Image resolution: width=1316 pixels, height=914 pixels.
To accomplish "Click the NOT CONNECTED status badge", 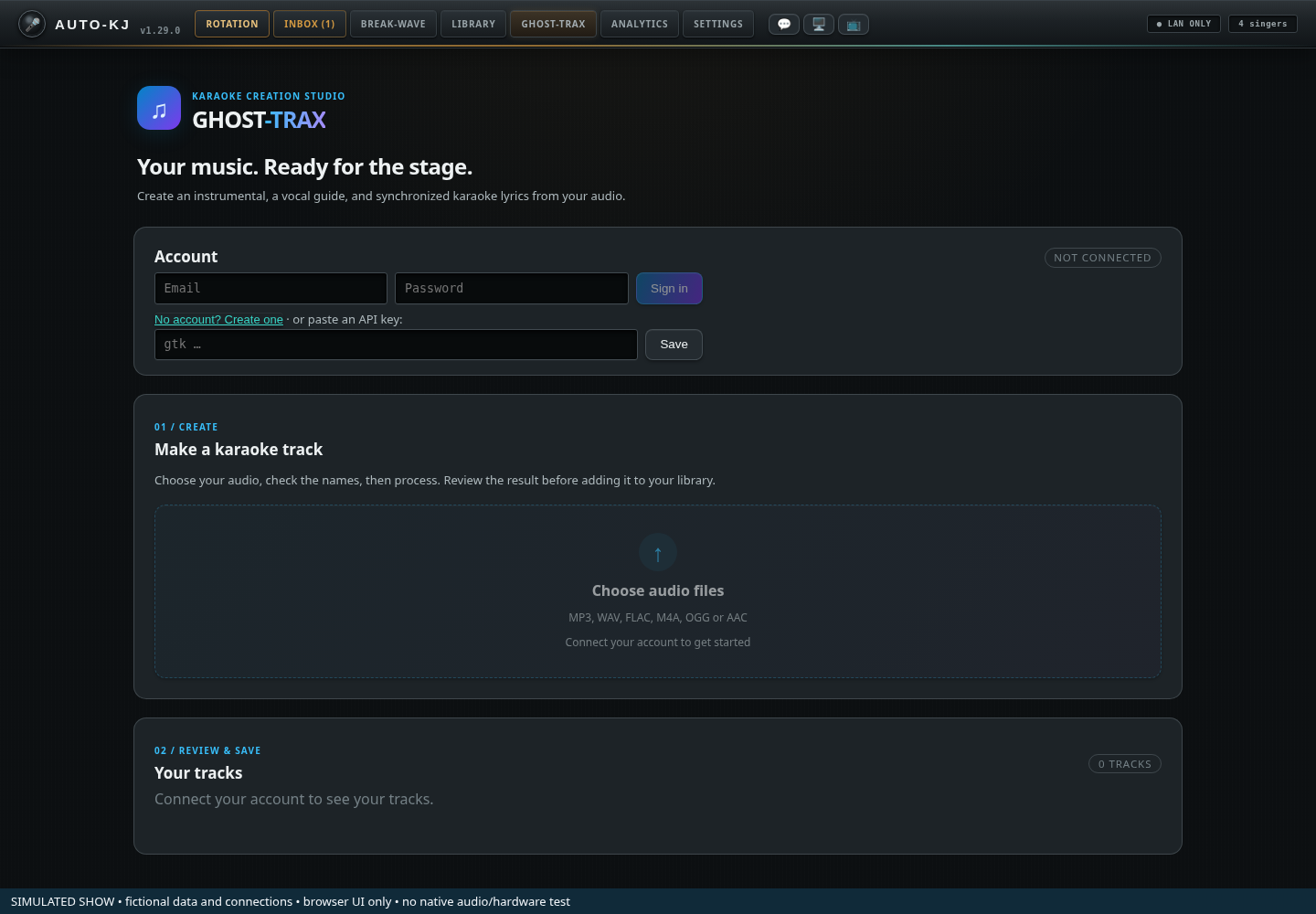I will click(x=1102, y=258).
